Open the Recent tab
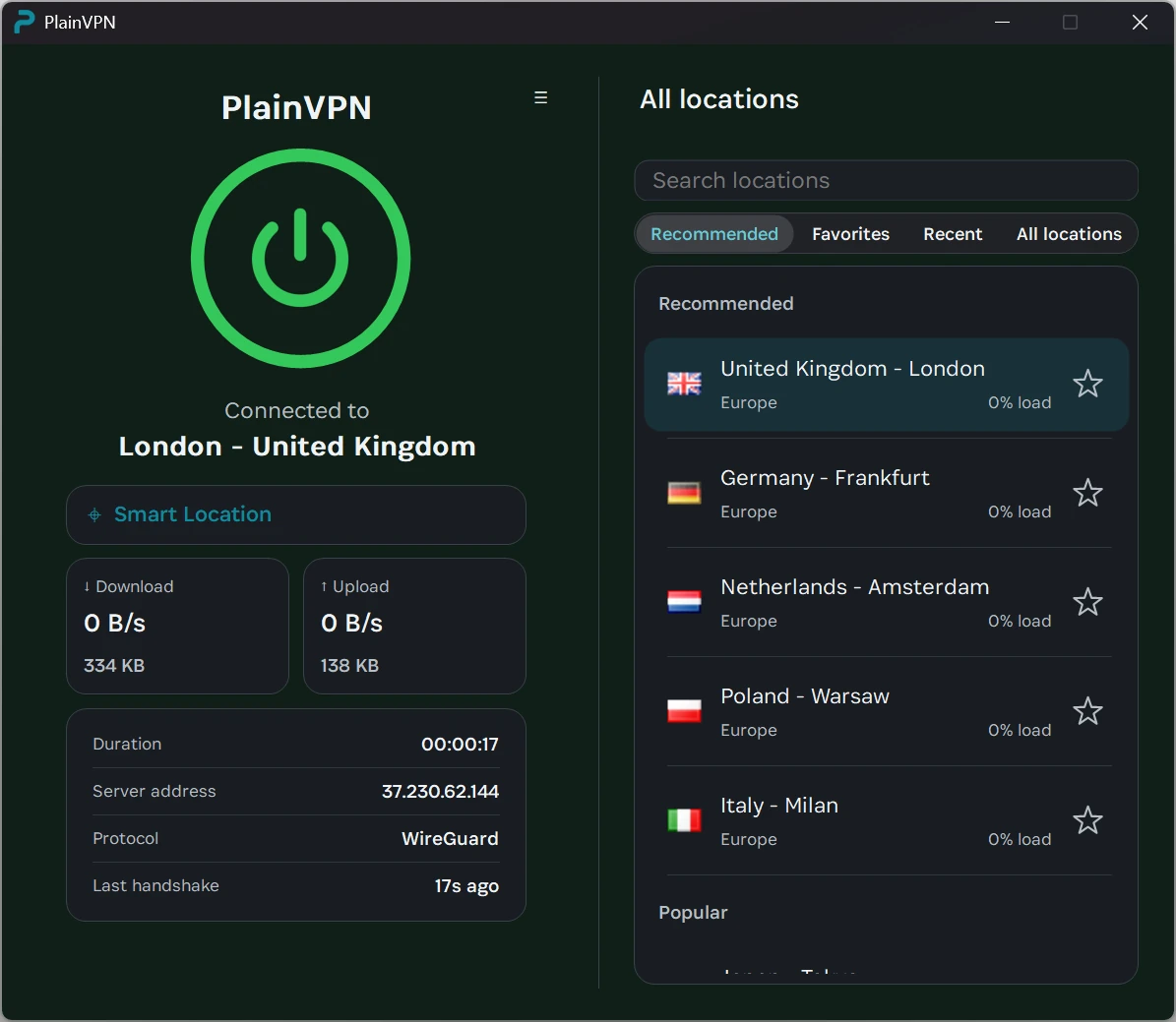 [953, 234]
